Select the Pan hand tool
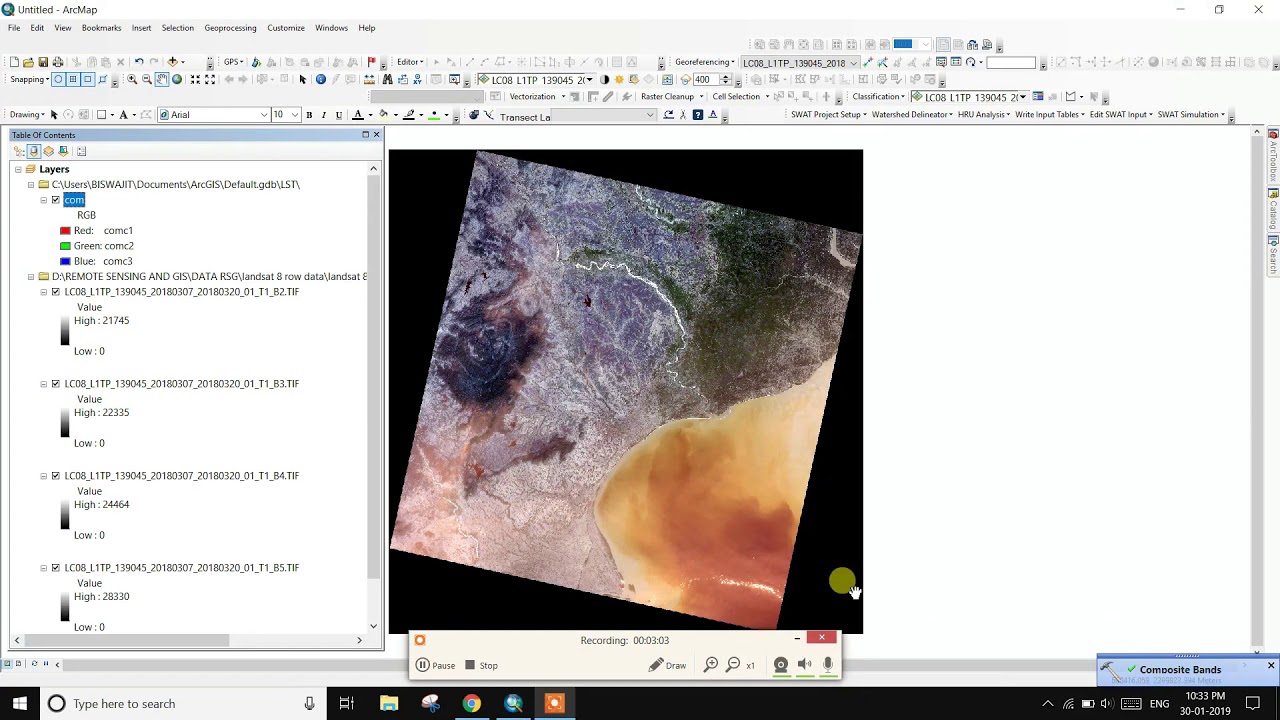Image resolution: width=1280 pixels, height=720 pixels. coord(161,79)
